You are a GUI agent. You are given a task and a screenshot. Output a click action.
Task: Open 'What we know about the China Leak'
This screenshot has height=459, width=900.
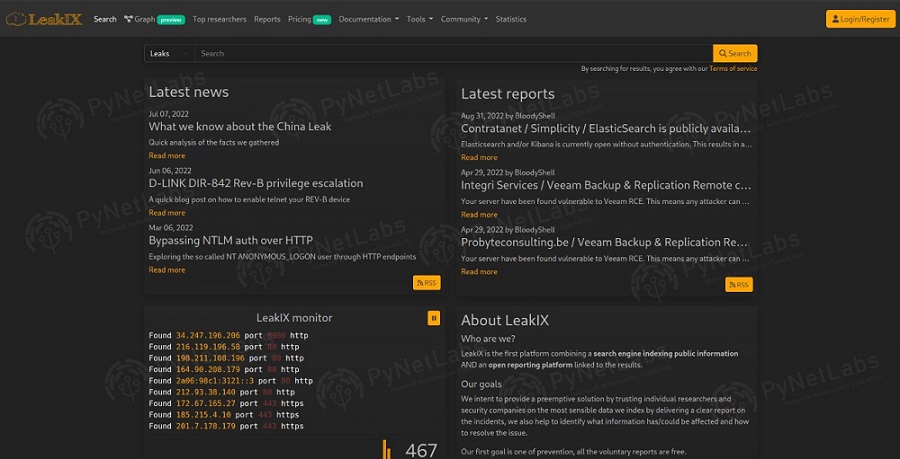point(240,126)
